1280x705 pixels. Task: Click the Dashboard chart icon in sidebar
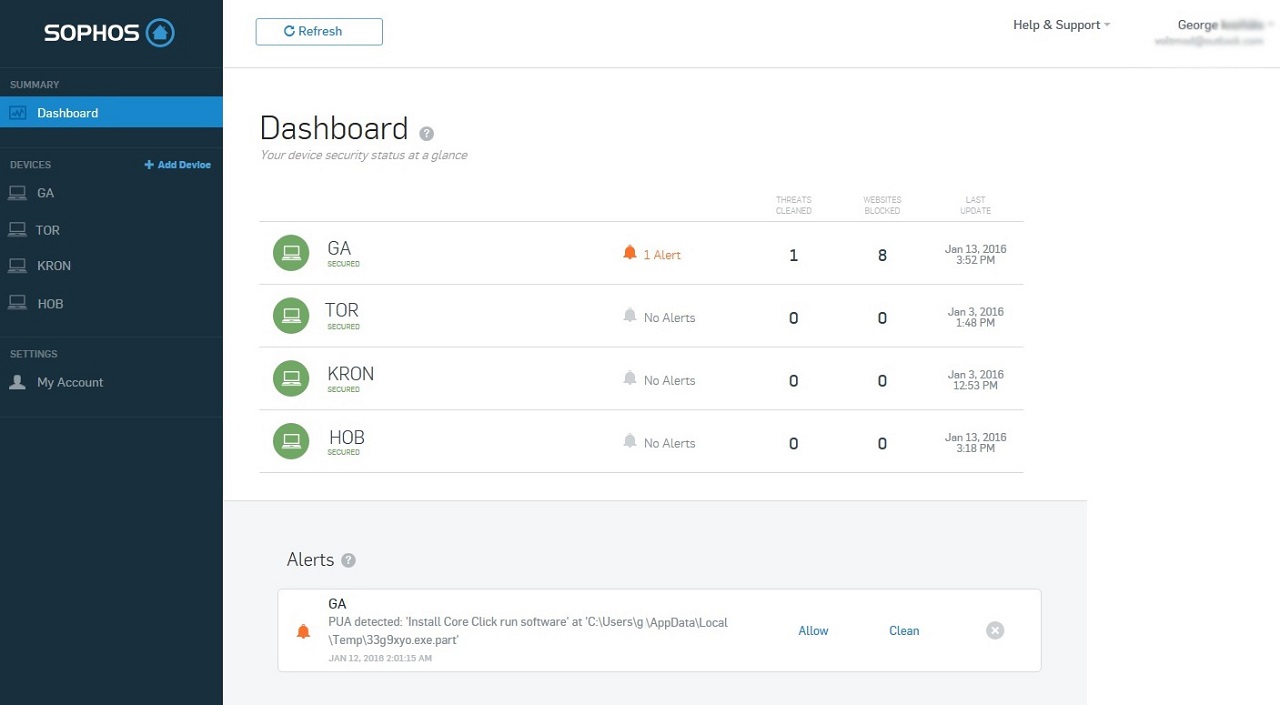[18, 113]
